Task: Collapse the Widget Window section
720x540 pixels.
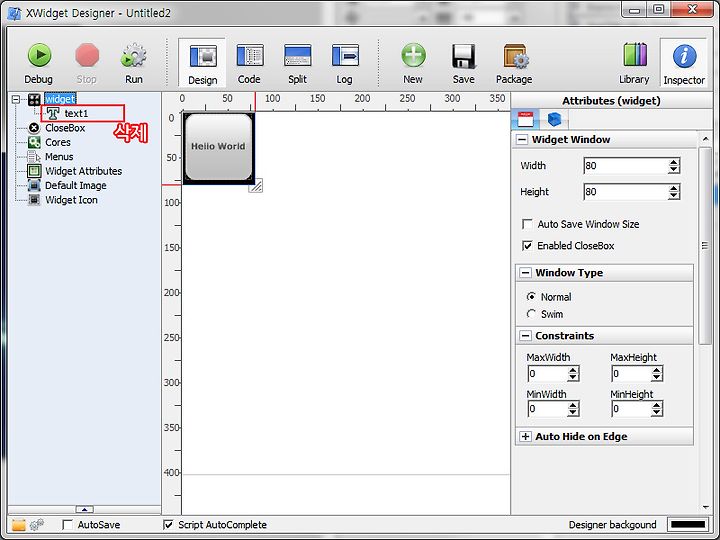Action: coord(522,140)
